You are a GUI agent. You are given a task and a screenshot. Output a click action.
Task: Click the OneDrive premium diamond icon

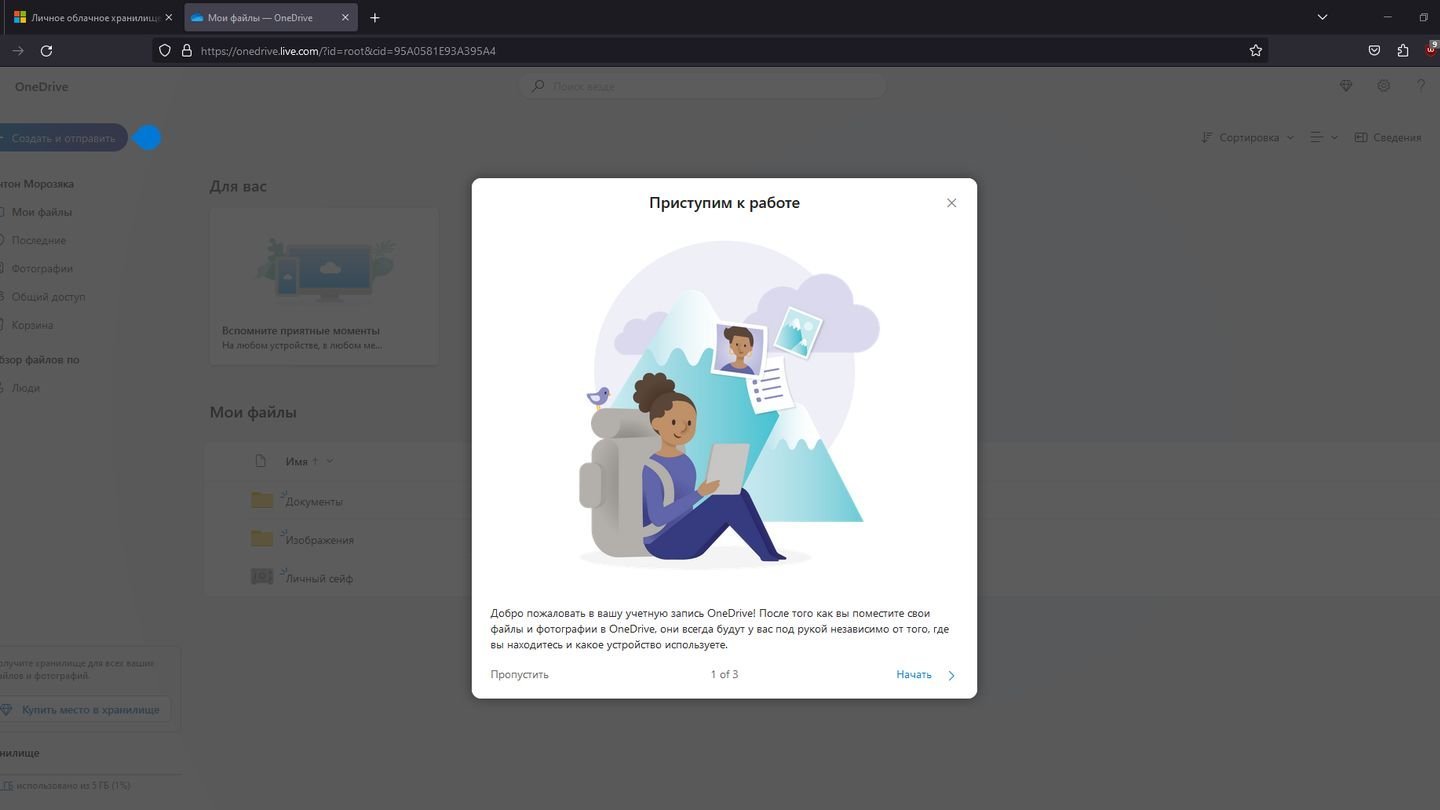tap(1346, 86)
